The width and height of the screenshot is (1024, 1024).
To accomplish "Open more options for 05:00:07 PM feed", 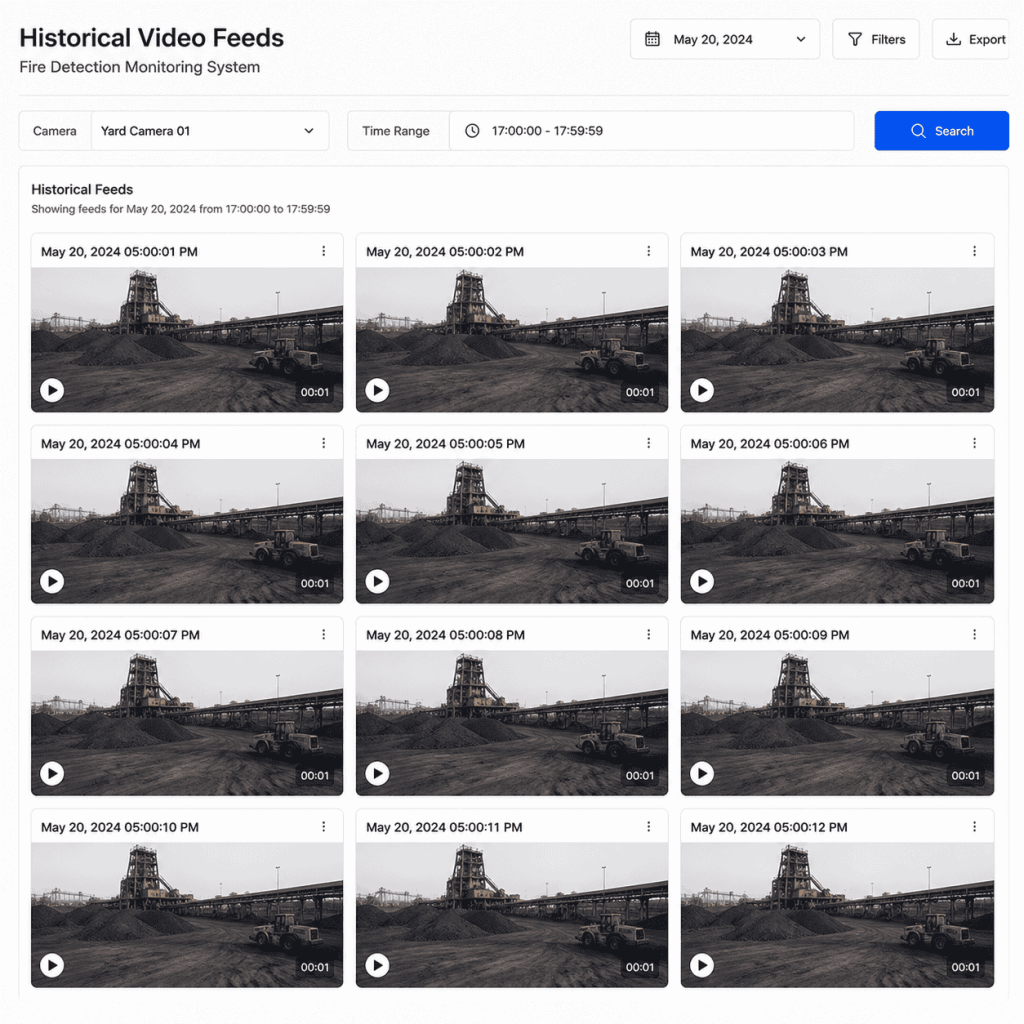I will (x=323, y=635).
